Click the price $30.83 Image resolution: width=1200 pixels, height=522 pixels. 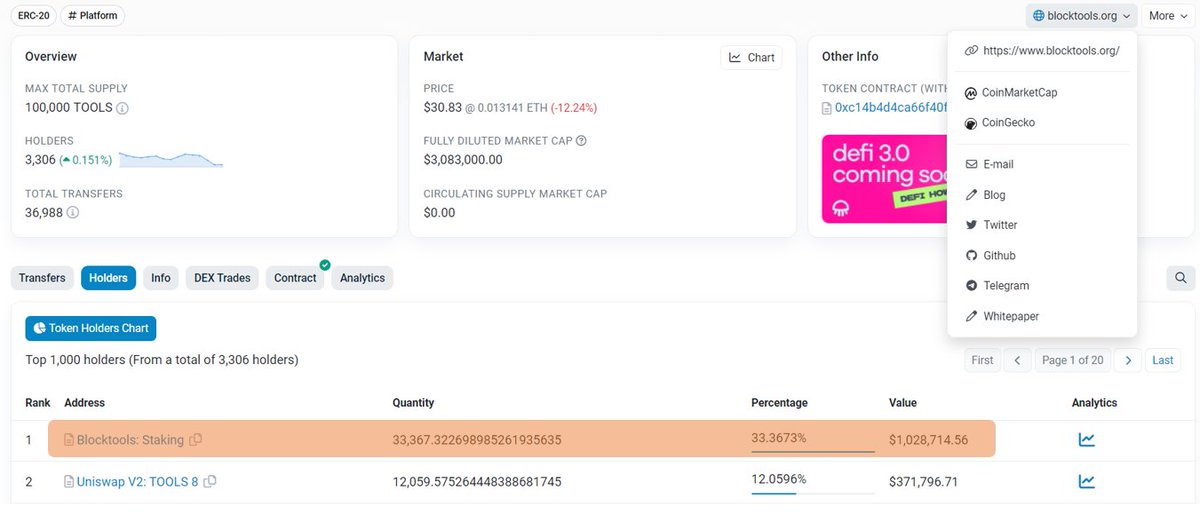(442, 107)
